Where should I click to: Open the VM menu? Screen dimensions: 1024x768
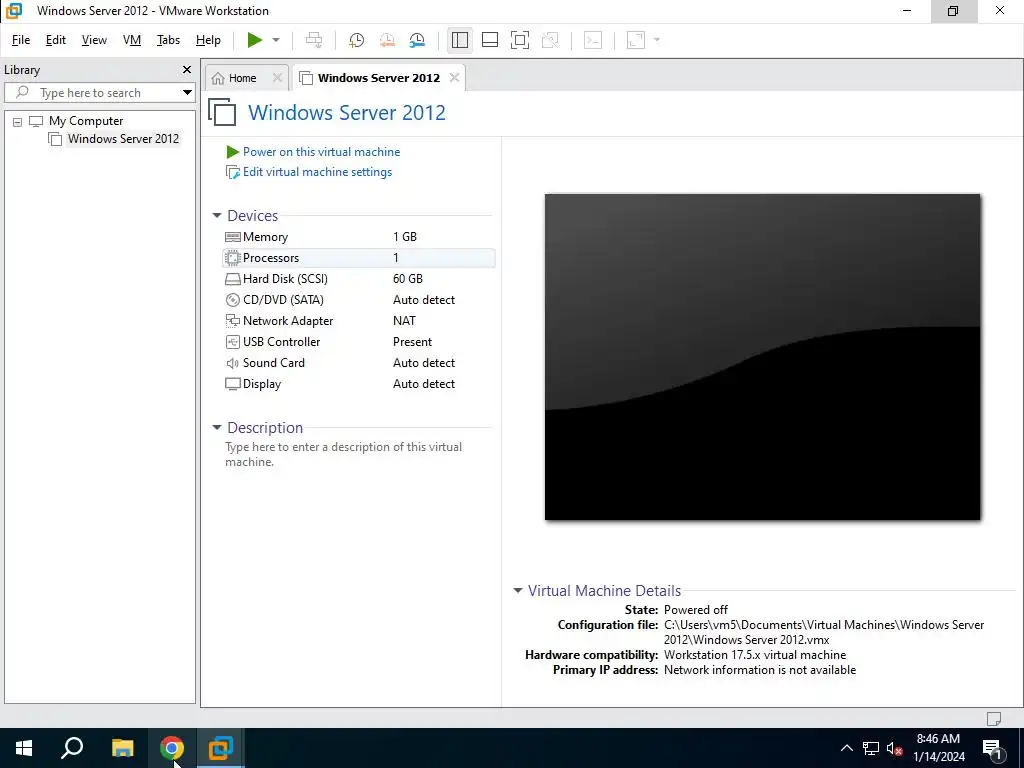132,40
